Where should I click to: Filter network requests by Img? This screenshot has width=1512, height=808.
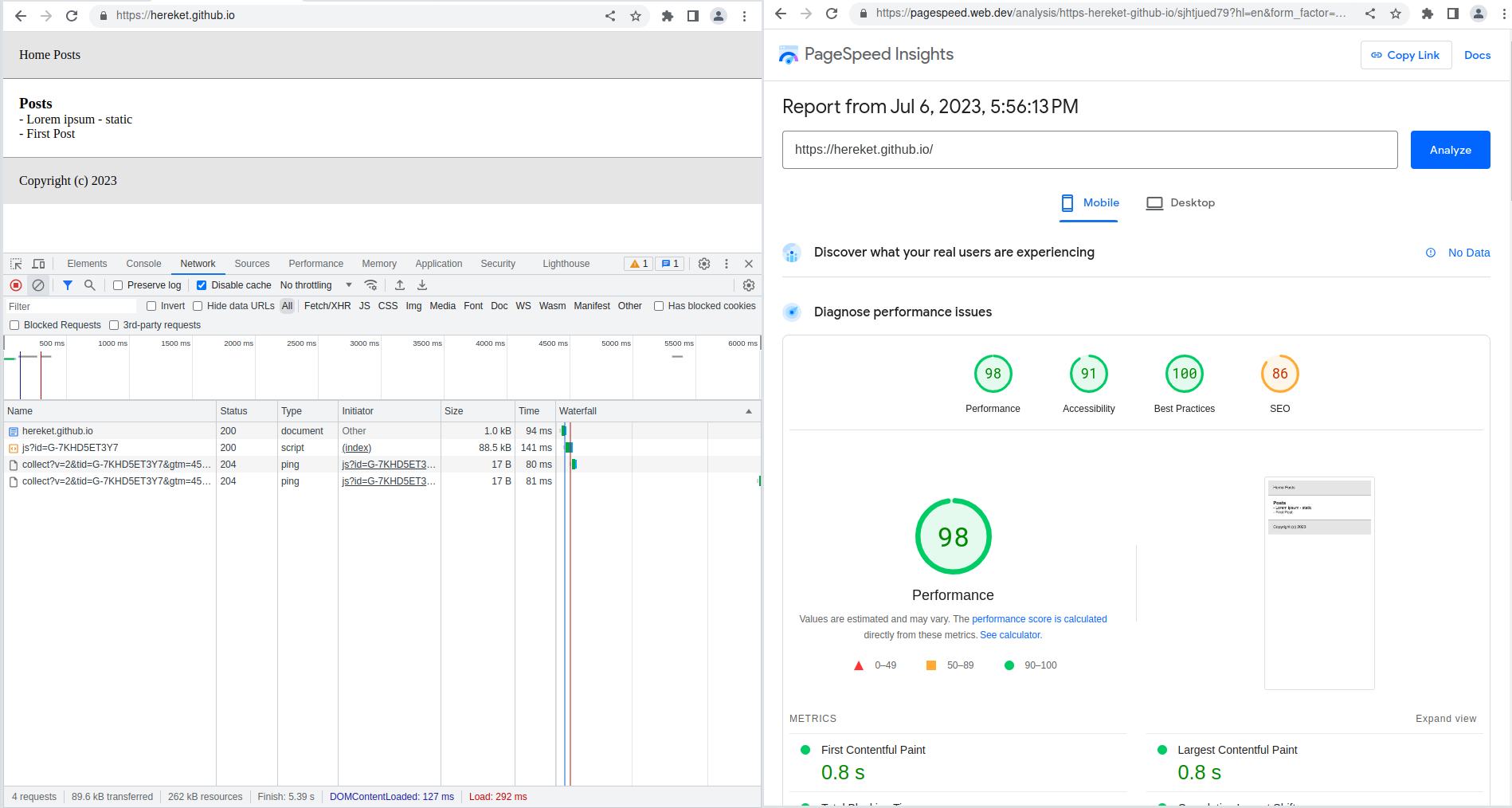point(413,306)
